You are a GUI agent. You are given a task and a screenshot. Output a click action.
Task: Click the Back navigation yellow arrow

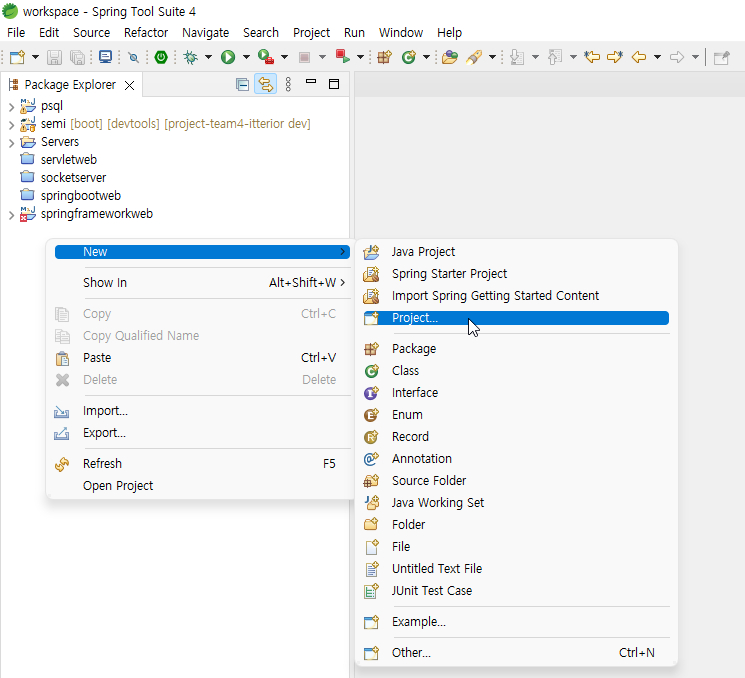coord(639,57)
